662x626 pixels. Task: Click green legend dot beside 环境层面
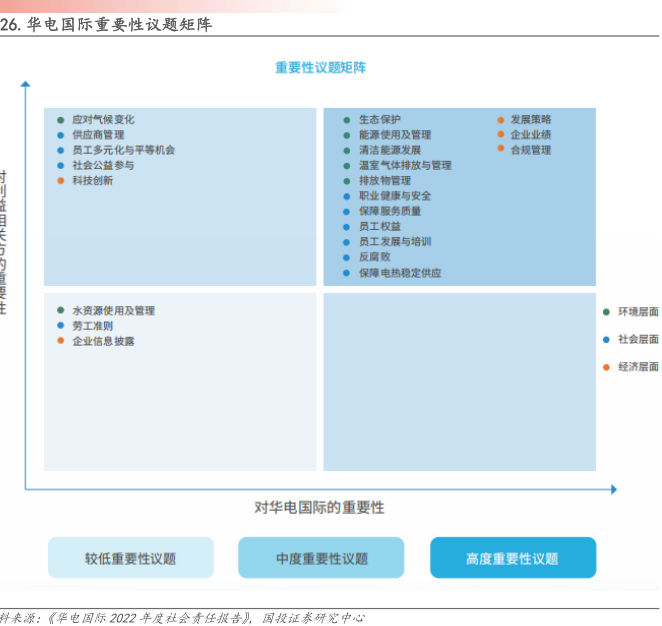(x=606, y=312)
